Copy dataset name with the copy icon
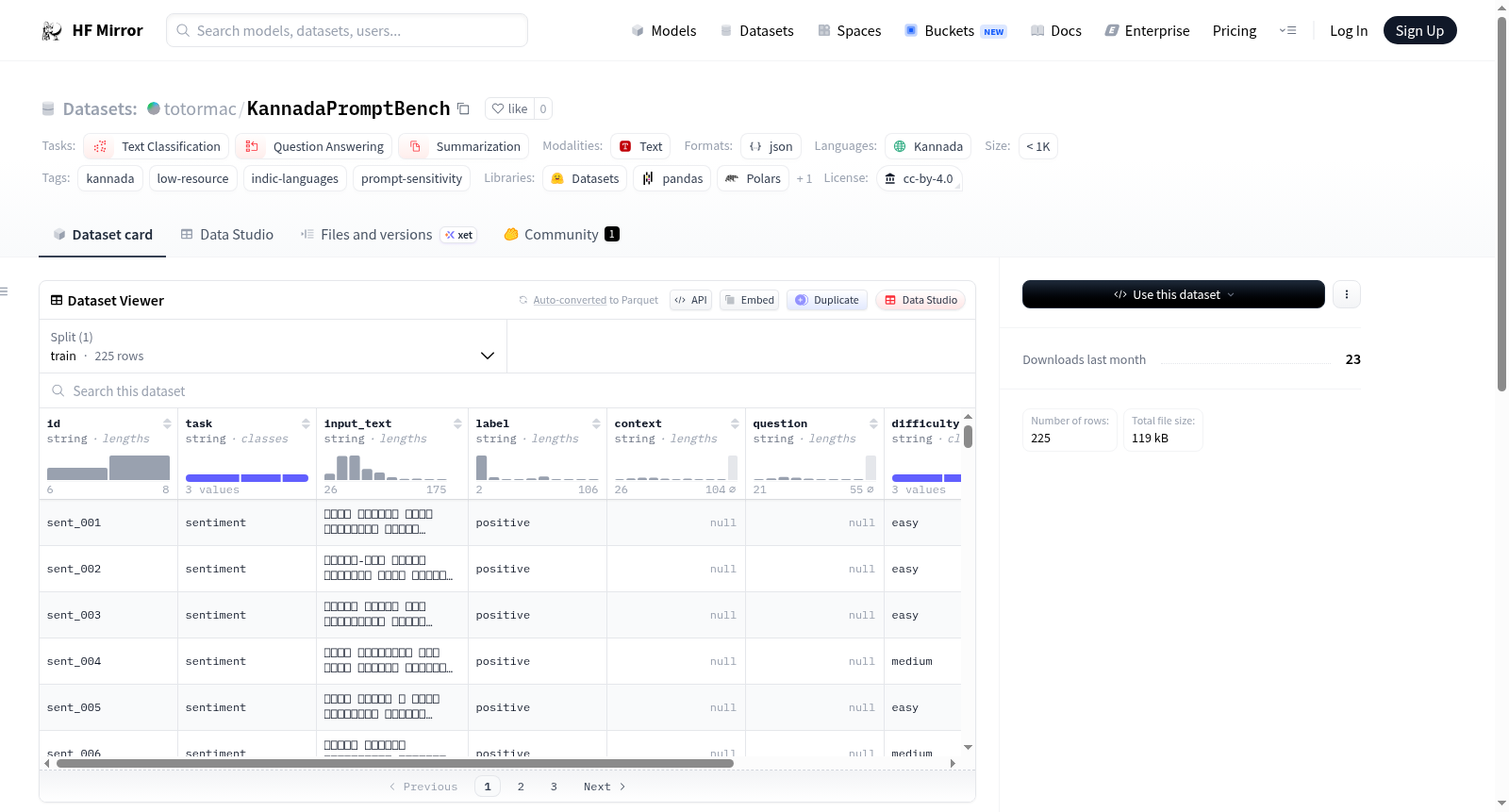Screen dimensions: 1509x812 pos(463,108)
